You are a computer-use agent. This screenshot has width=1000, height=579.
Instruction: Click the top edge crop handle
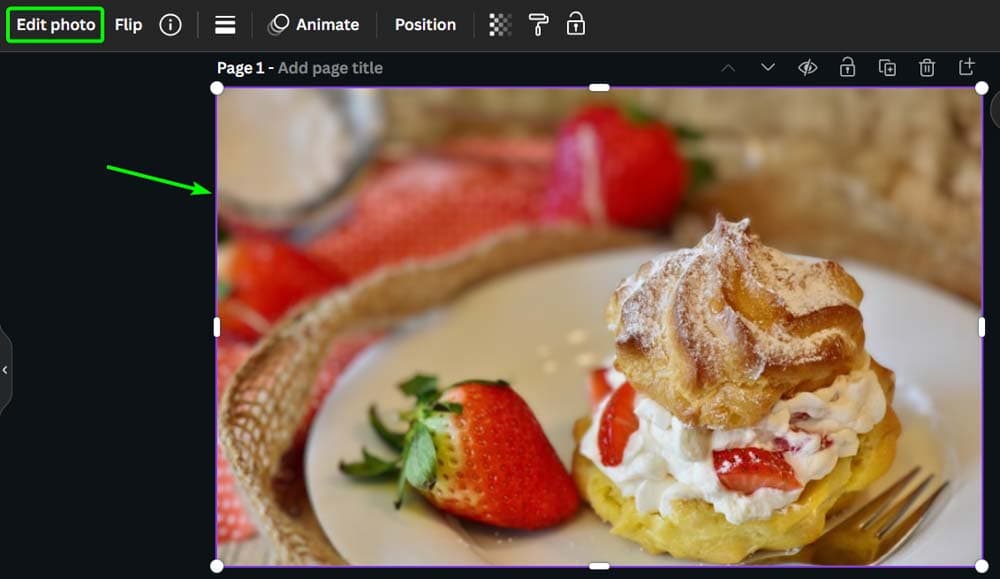coord(599,87)
